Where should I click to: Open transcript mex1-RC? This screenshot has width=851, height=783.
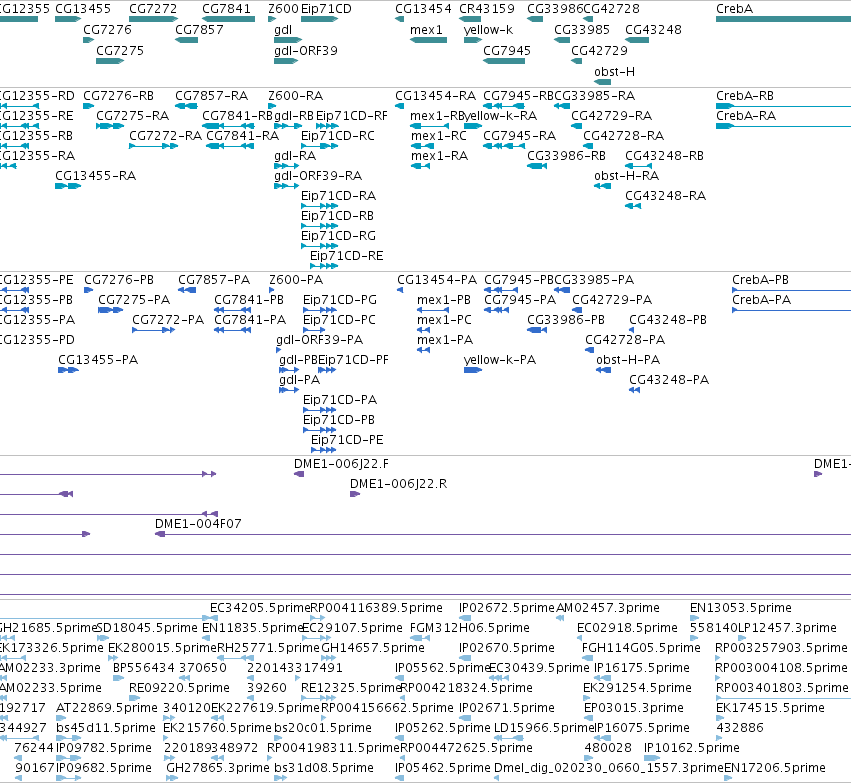439,136
